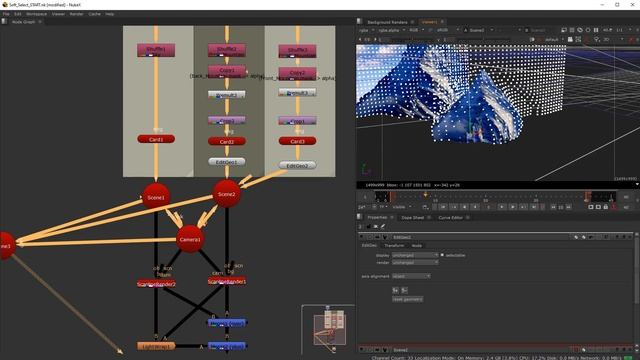
Task: Select the Camera1 node
Action: [190, 239]
